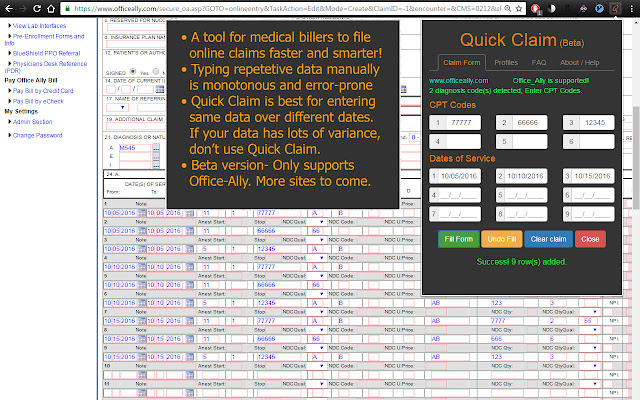Open the Quick Claim extension icon

point(615,8)
